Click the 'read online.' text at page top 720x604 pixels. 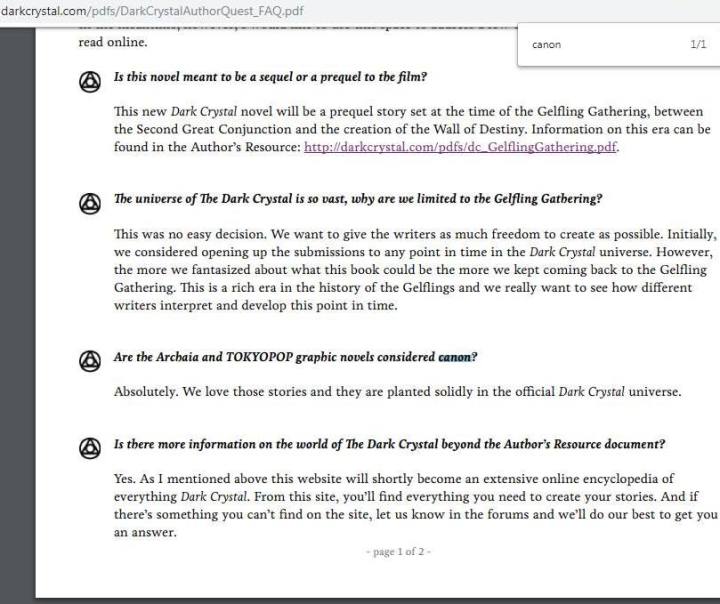113,42
